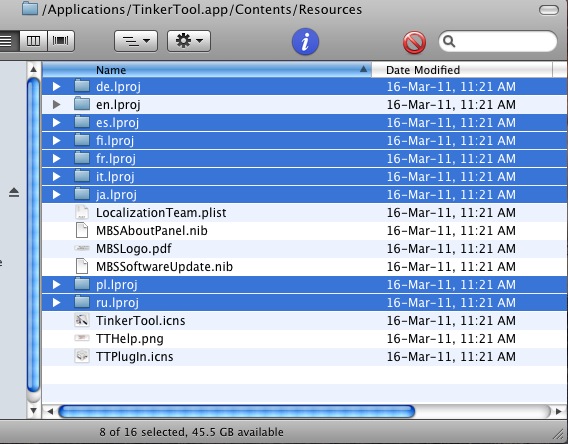This screenshot has width=568, height=444.
Task: Expand the de.lproj folder
Action: click(56, 86)
